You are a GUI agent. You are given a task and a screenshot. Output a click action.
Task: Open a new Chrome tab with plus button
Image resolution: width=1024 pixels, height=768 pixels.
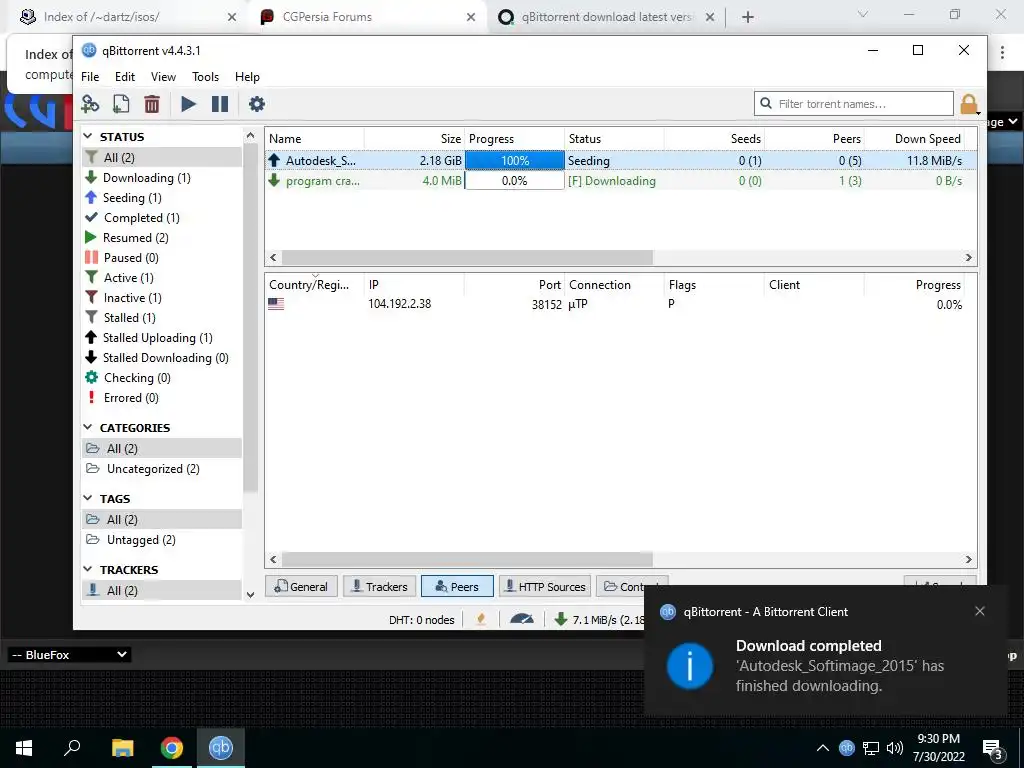coord(748,17)
